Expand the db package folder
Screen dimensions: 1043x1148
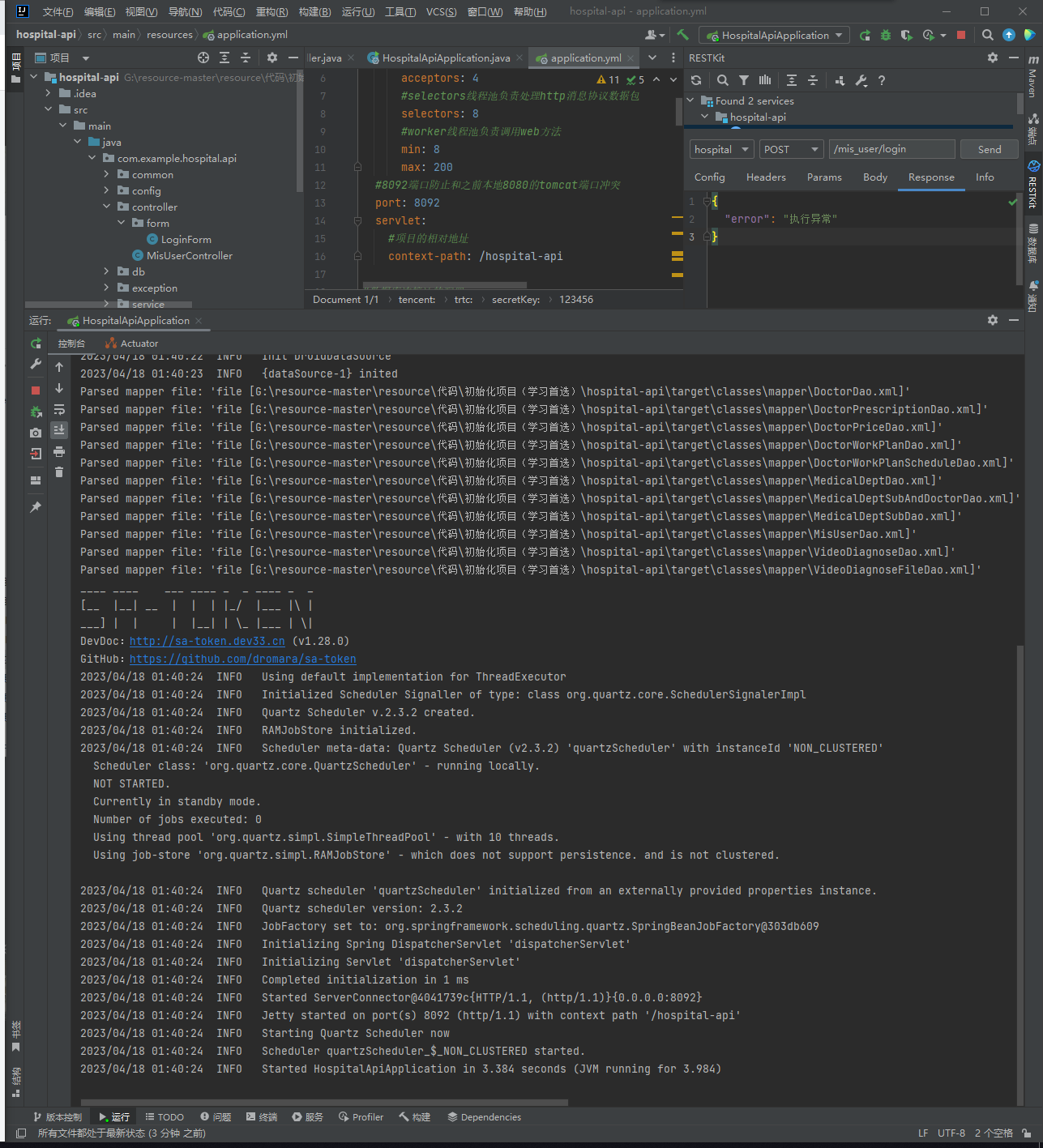click(106, 271)
